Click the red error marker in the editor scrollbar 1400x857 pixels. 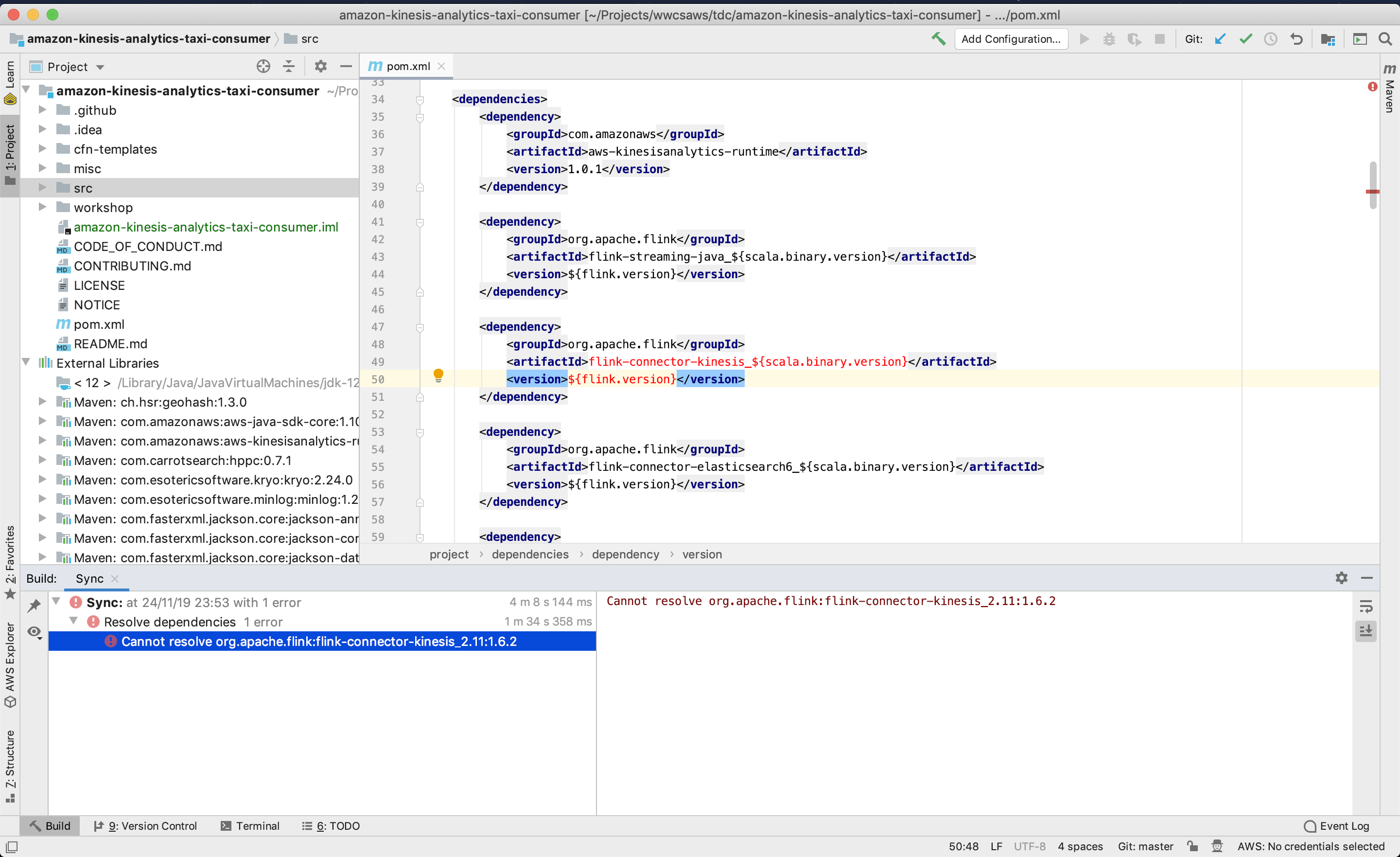click(x=1373, y=192)
